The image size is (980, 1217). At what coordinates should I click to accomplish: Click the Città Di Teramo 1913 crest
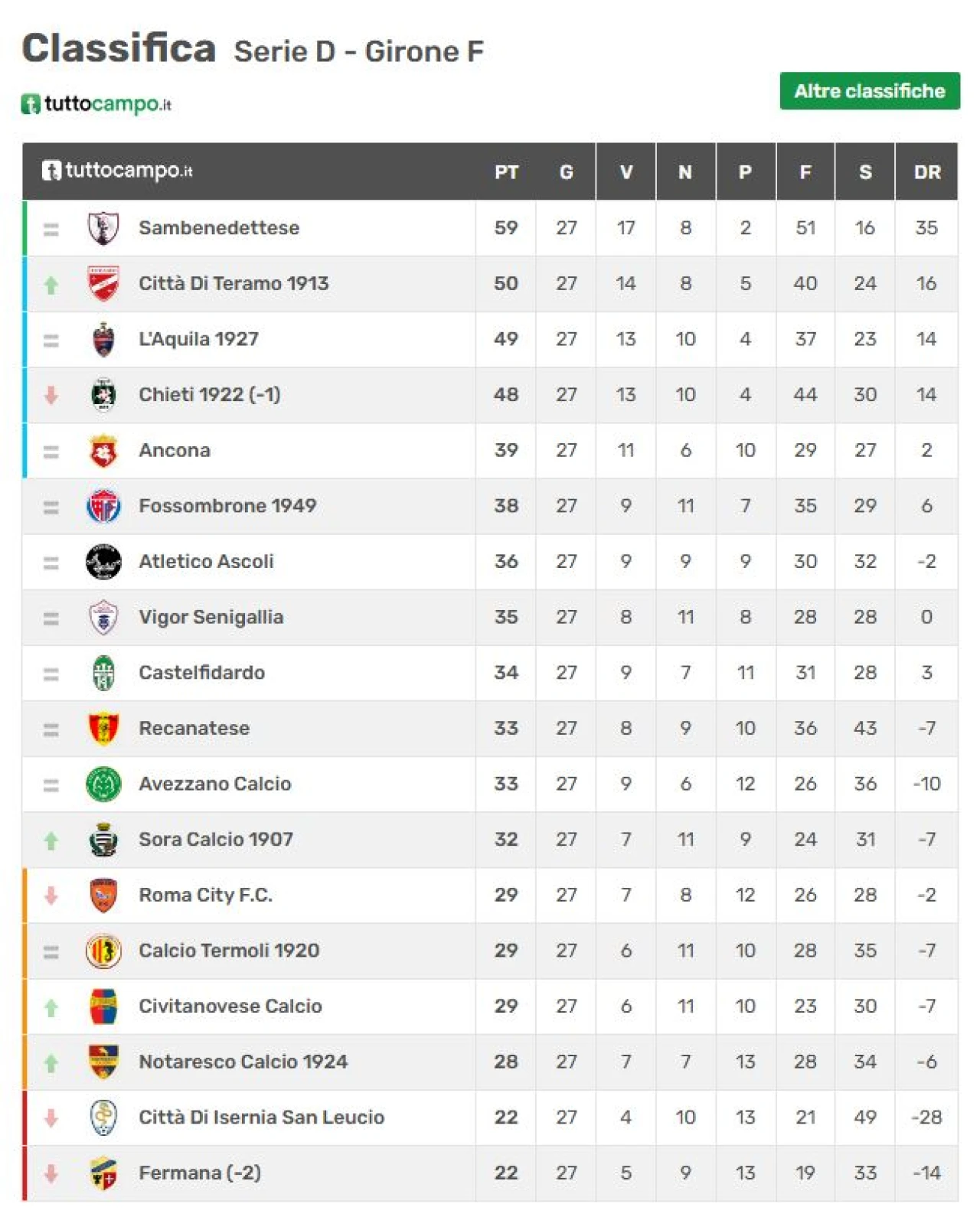[x=103, y=284]
